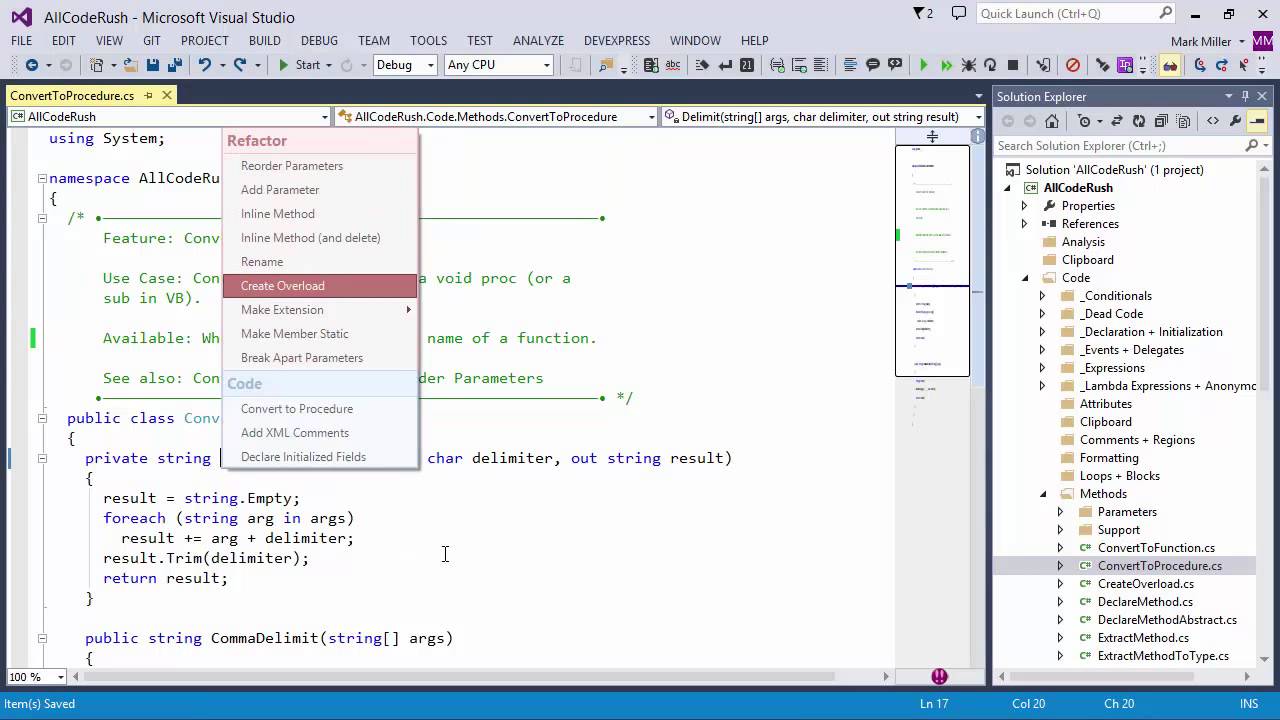Click the black Stop square icon

coord(1013,65)
